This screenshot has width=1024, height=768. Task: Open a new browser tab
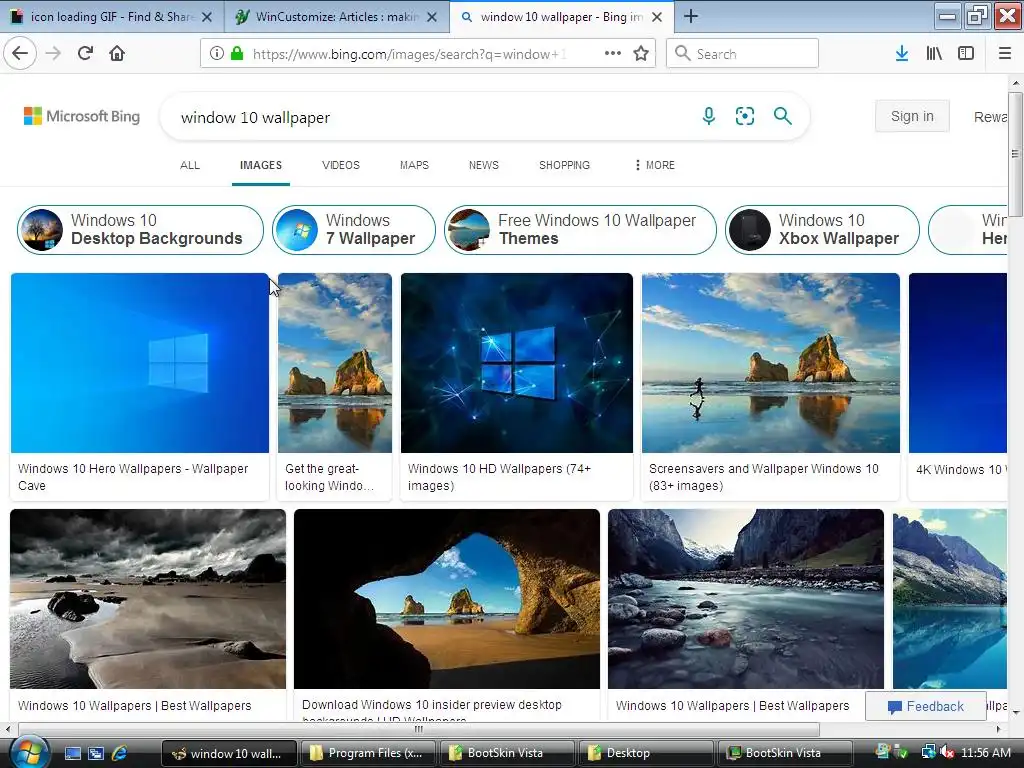(691, 16)
